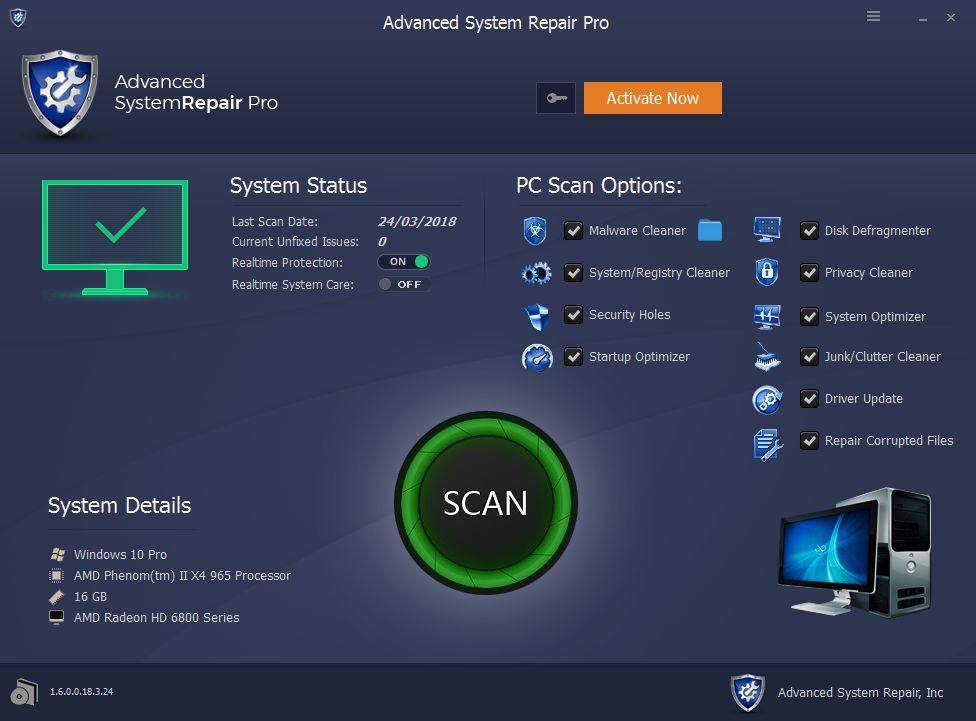
Task: Click the Malware Cleaner label
Action: [637, 230]
